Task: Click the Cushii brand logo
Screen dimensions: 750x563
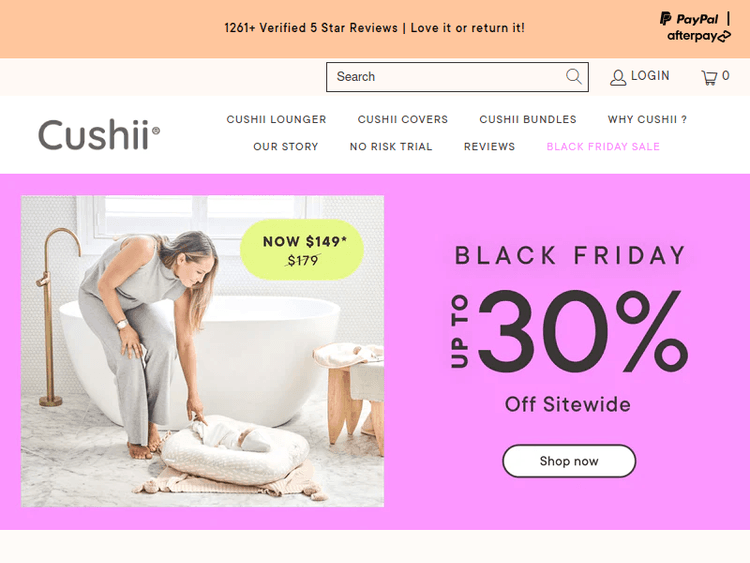Action: point(99,134)
